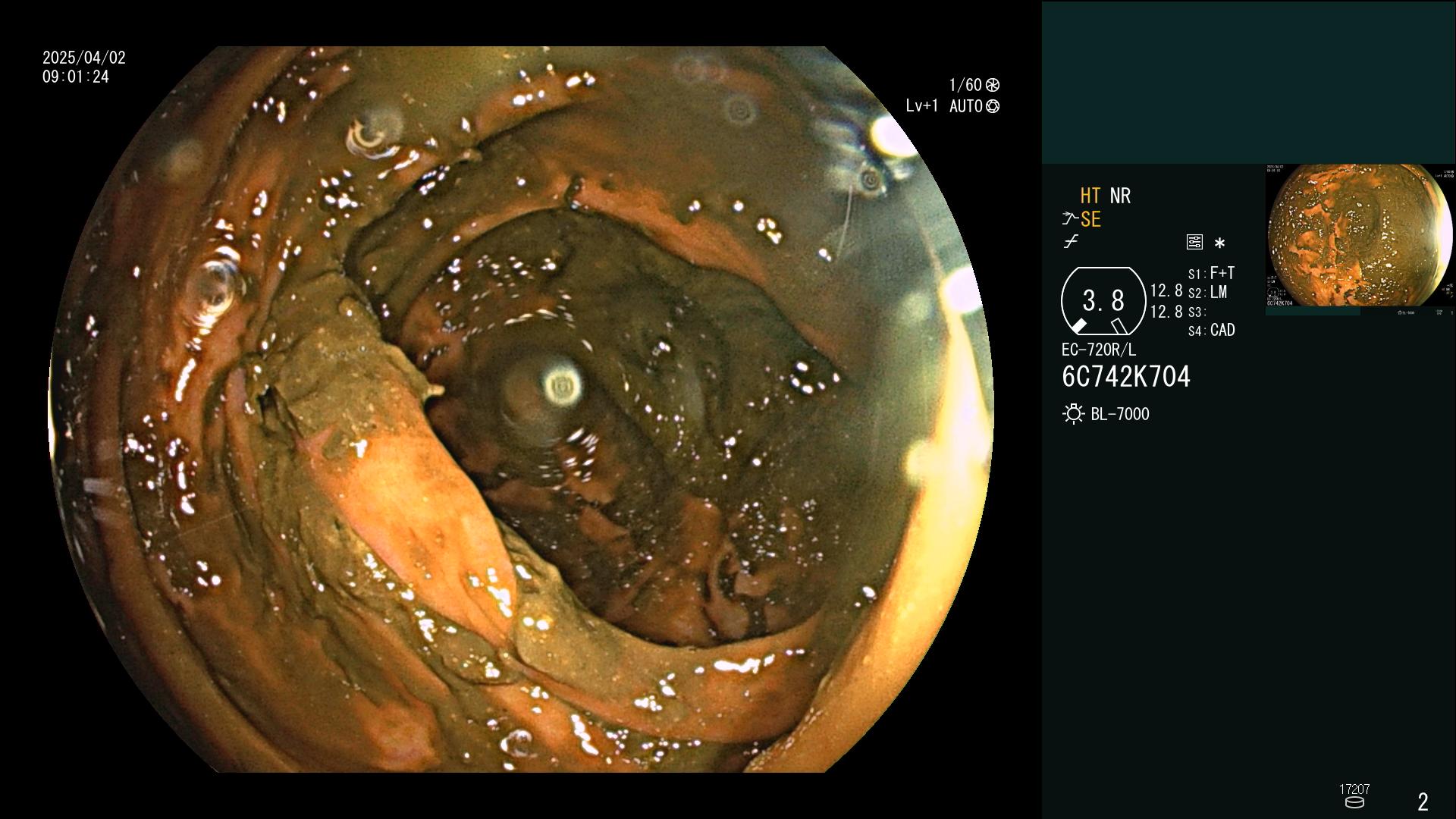Open the sliders settings icon

(x=1194, y=243)
